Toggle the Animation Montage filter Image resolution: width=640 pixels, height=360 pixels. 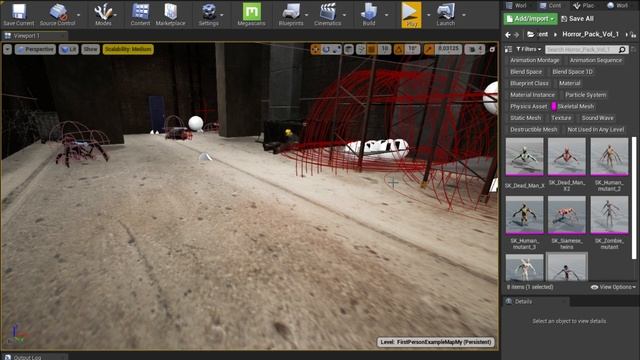534,60
